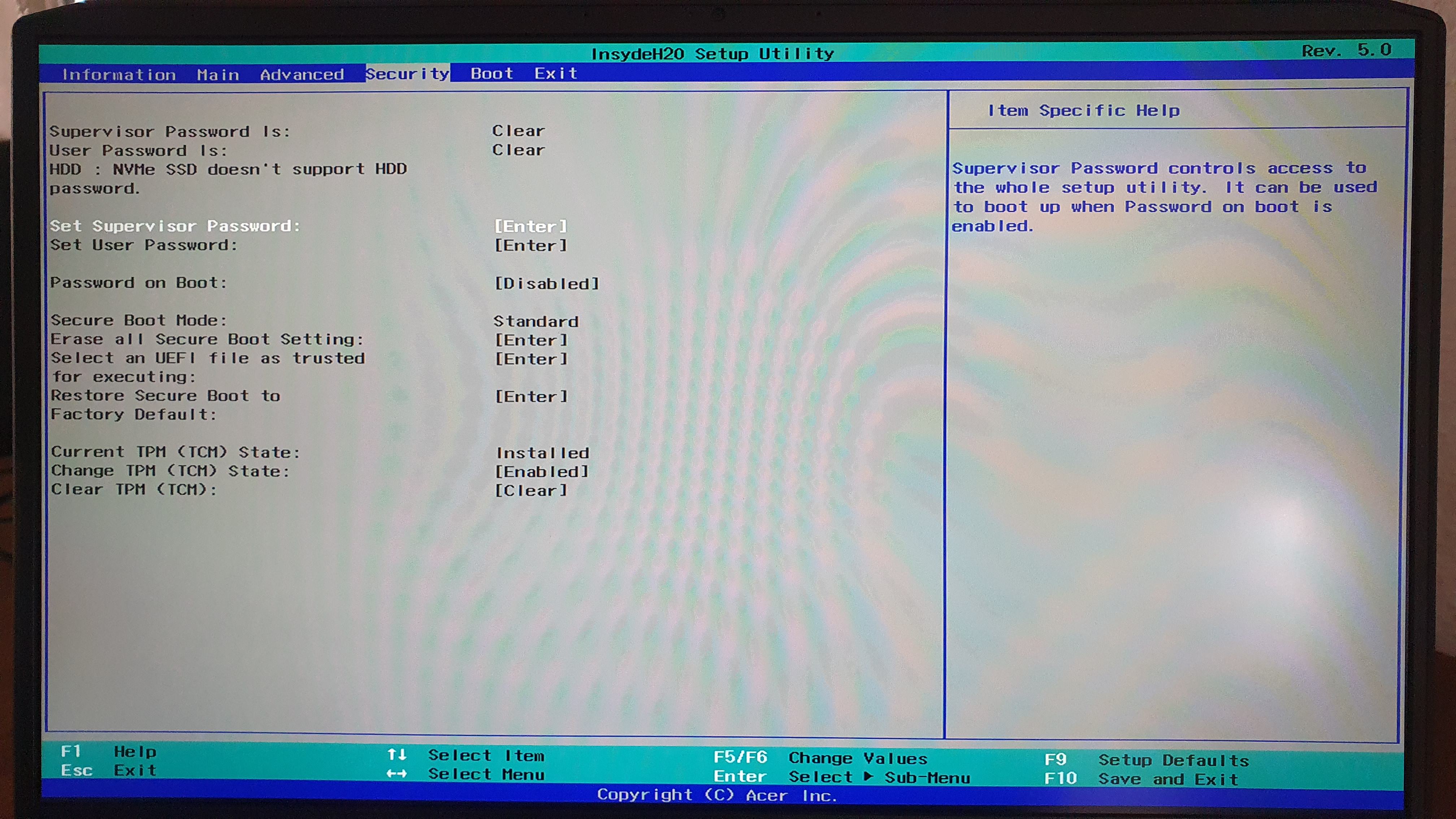Open the Advanced tab

tap(302, 74)
